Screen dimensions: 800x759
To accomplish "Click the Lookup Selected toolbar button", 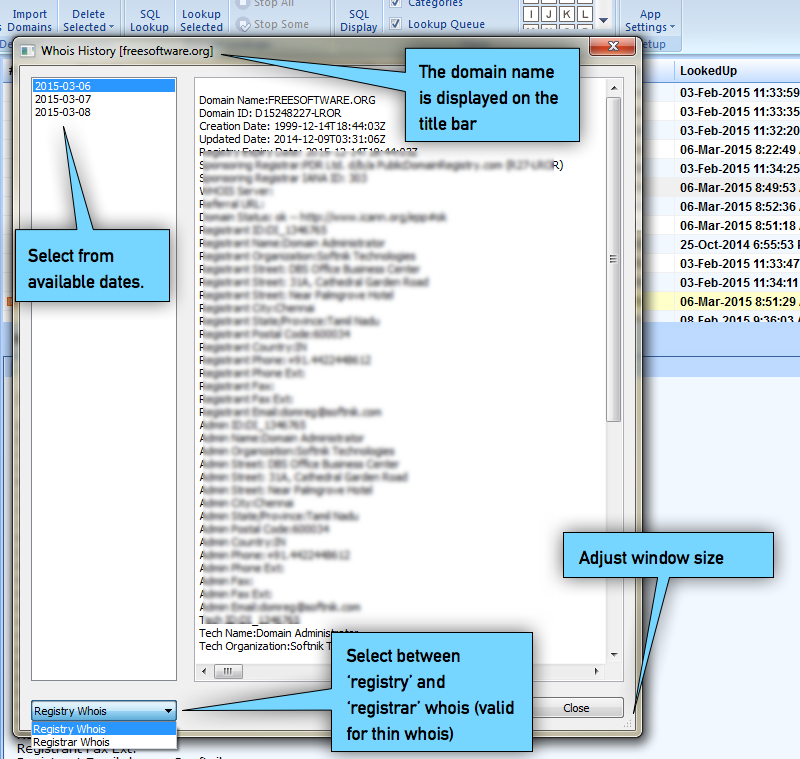I will 201,20.
